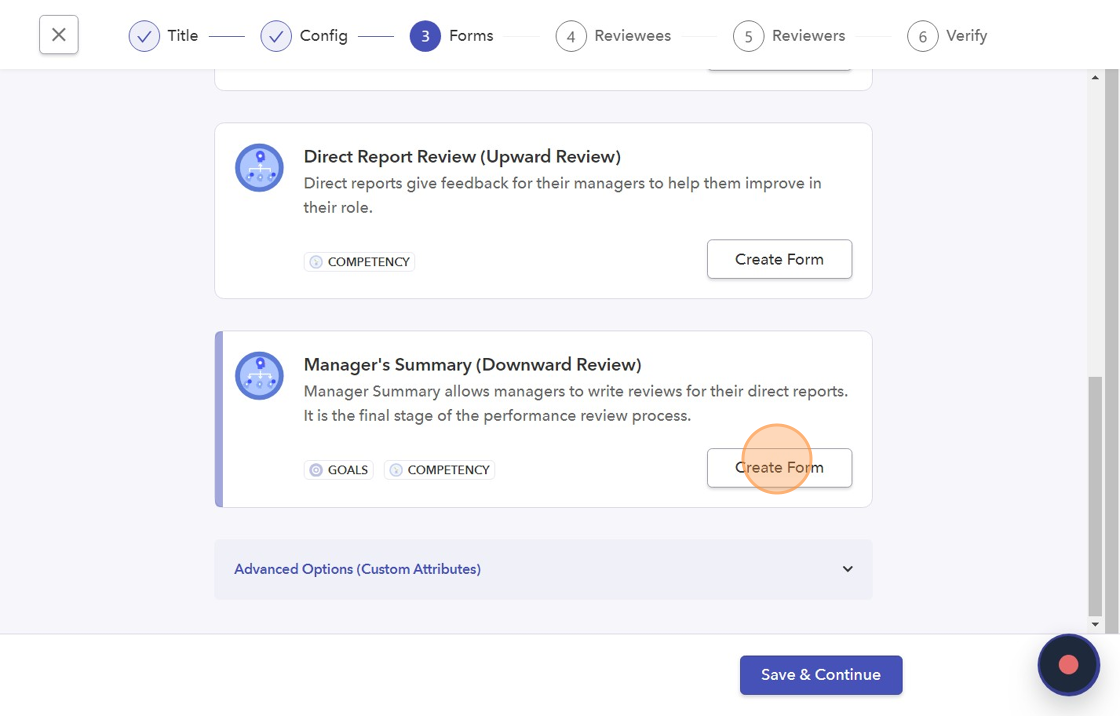Image resolution: width=1120 pixels, height=716 pixels.
Task: Open the Reviewers step label
Action: (809, 36)
